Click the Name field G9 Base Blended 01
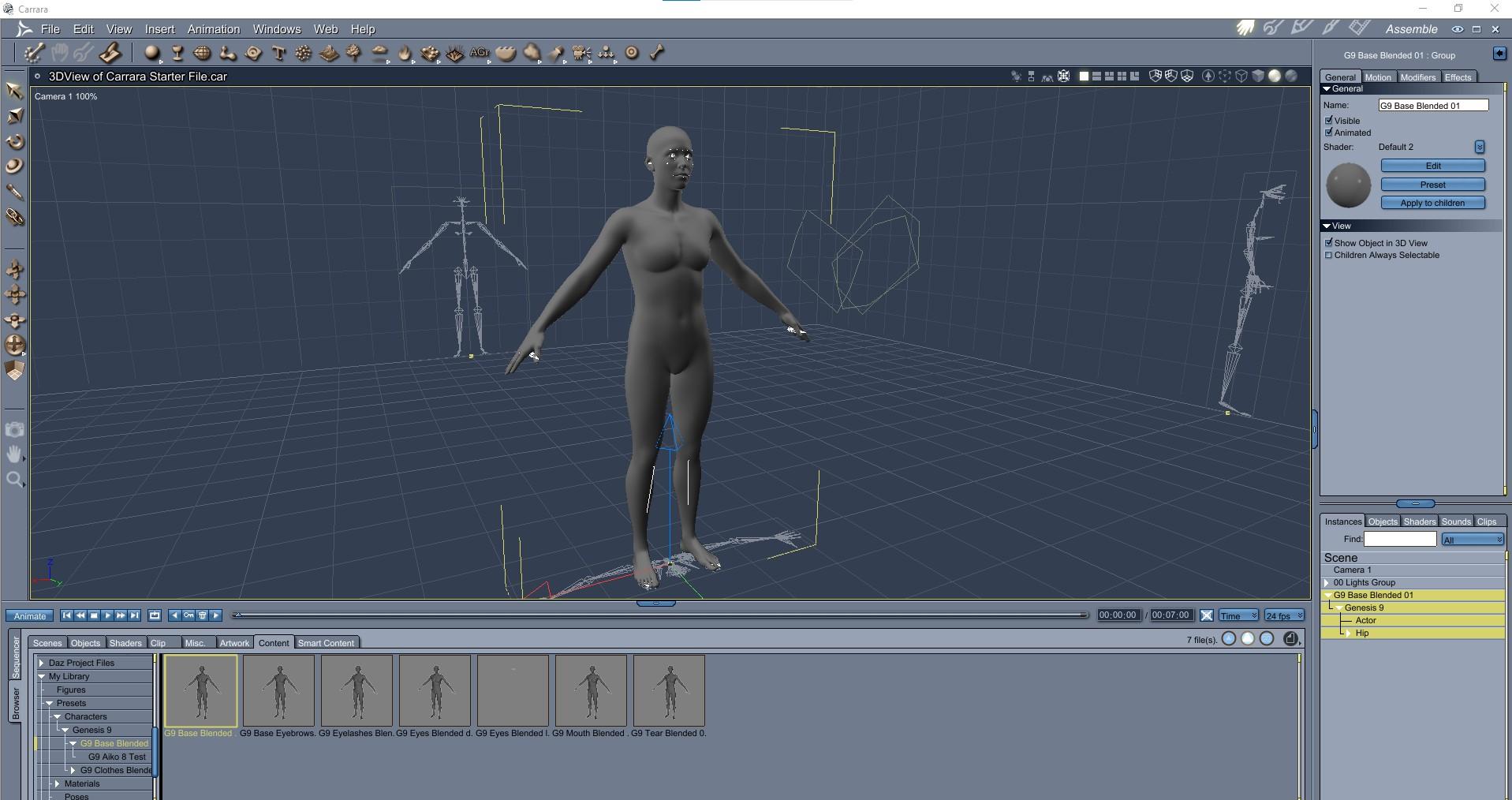 [x=1433, y=106]
